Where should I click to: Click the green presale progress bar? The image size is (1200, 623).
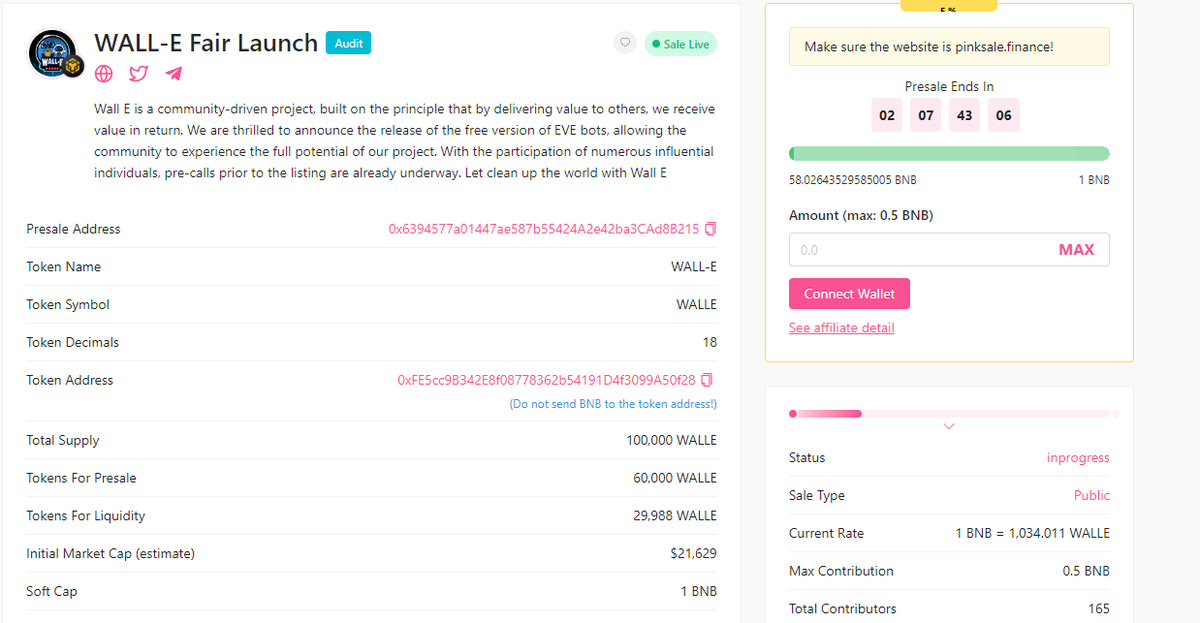click(x=949, y=153)
